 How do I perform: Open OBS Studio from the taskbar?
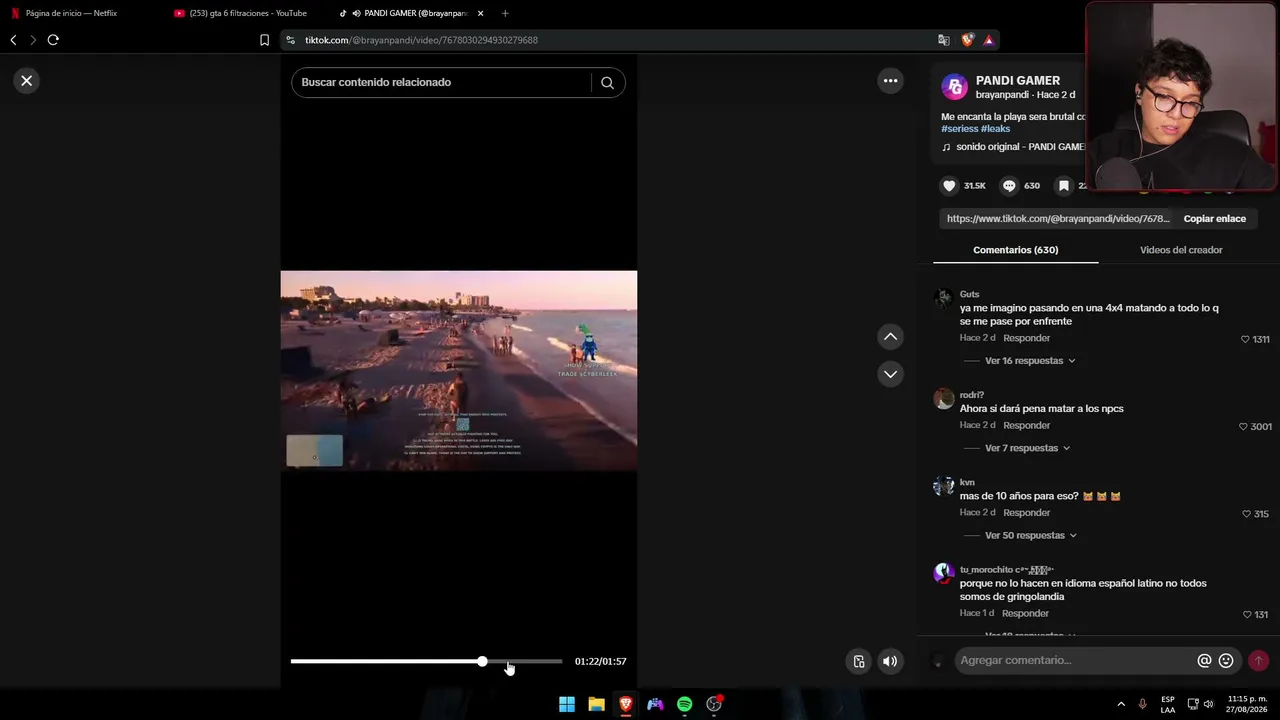[x=714, y=704]
